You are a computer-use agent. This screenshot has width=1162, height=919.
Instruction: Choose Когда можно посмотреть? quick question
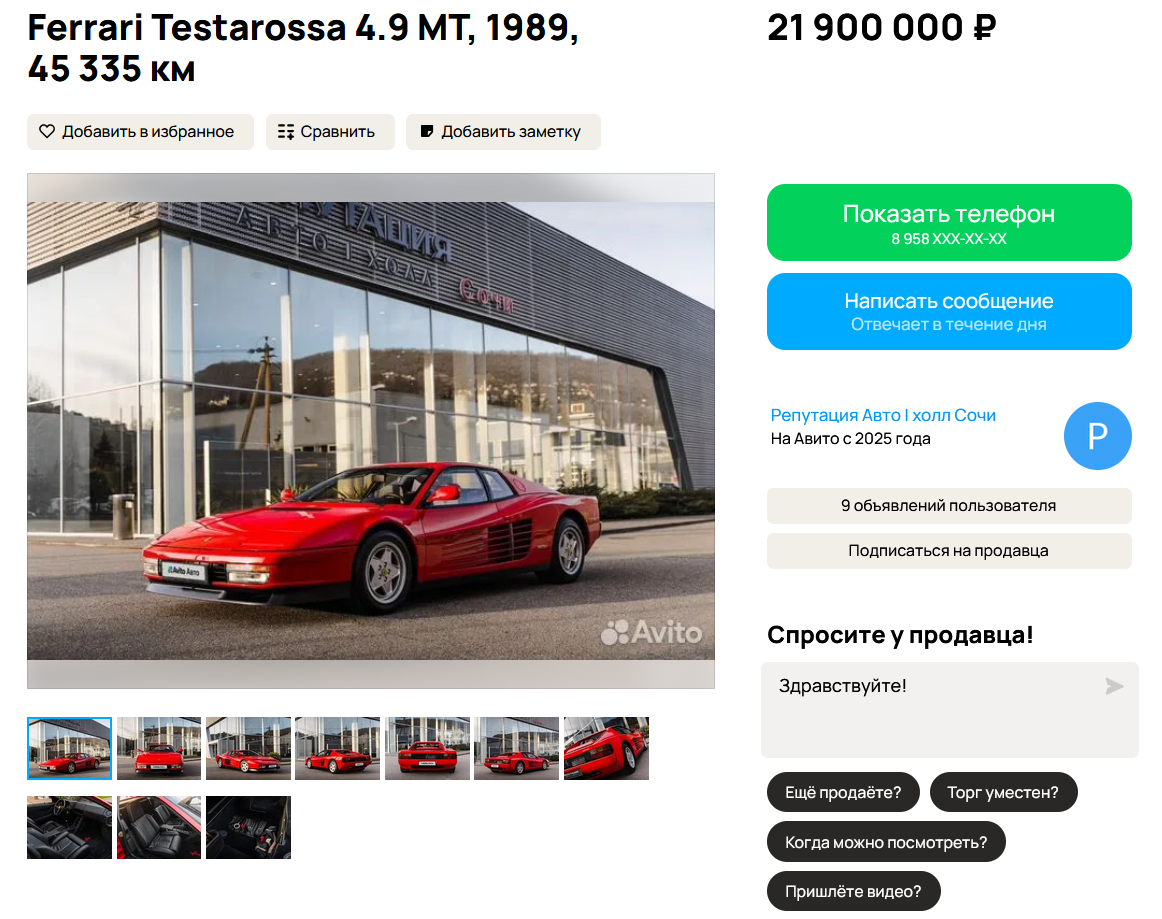[x=886, y=842]
